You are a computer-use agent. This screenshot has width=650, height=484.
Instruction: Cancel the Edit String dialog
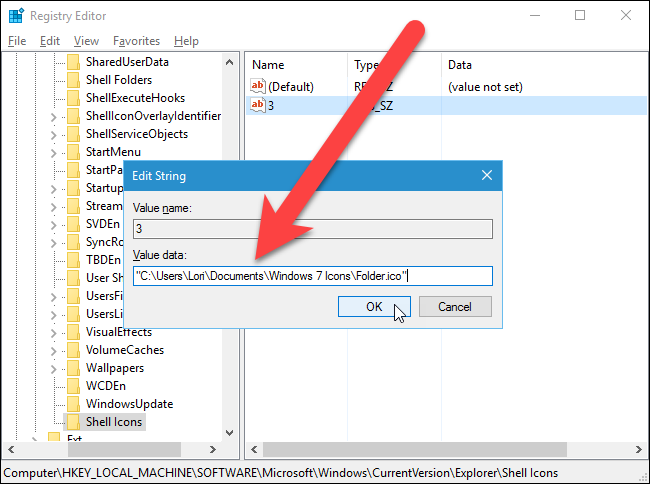tap(455, 307)
